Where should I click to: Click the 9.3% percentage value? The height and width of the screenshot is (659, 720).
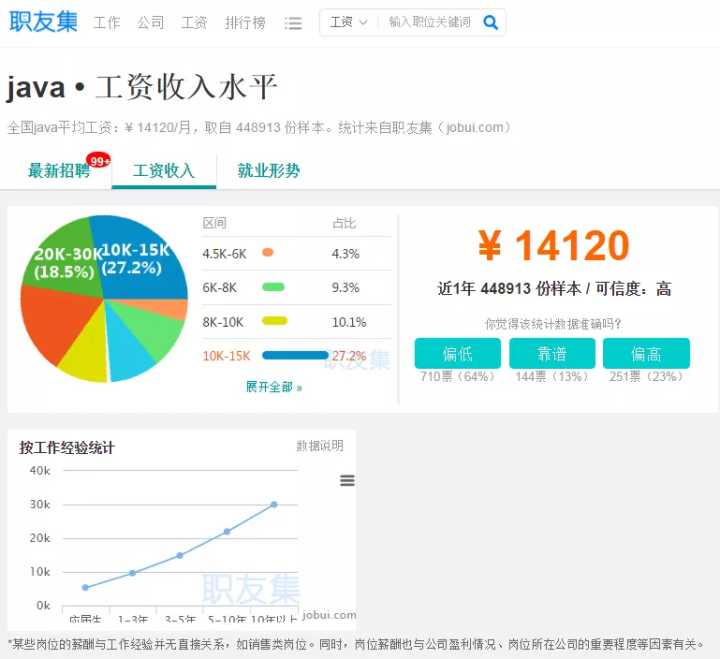(346, 288)
